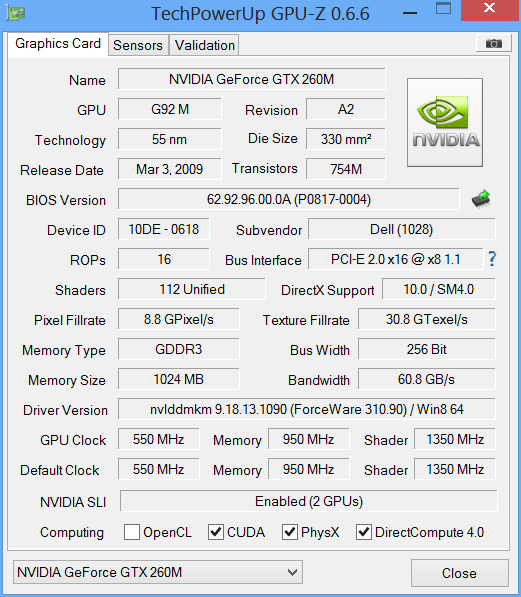Click the Close button
The width and height of the screenshot is (521, 597).
click(x=460, y=573)
